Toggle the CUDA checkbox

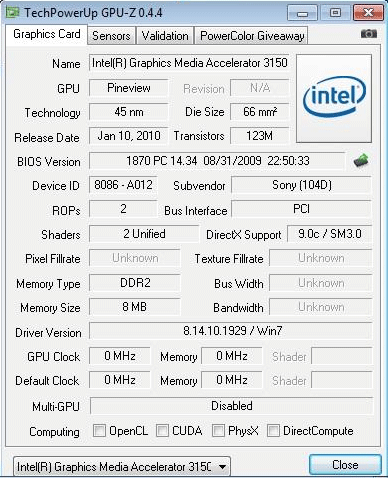(162, 430)
